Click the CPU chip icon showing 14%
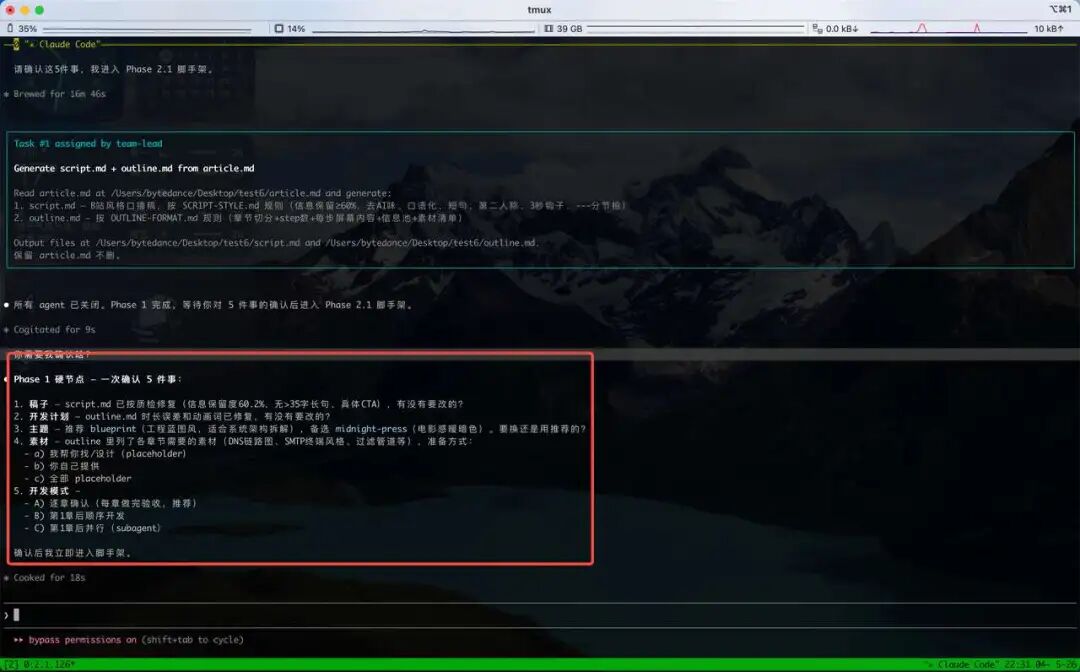Image resolution: width=1080 pixels, height=672 pixels. pyautogui.click(x=279, y=29)
